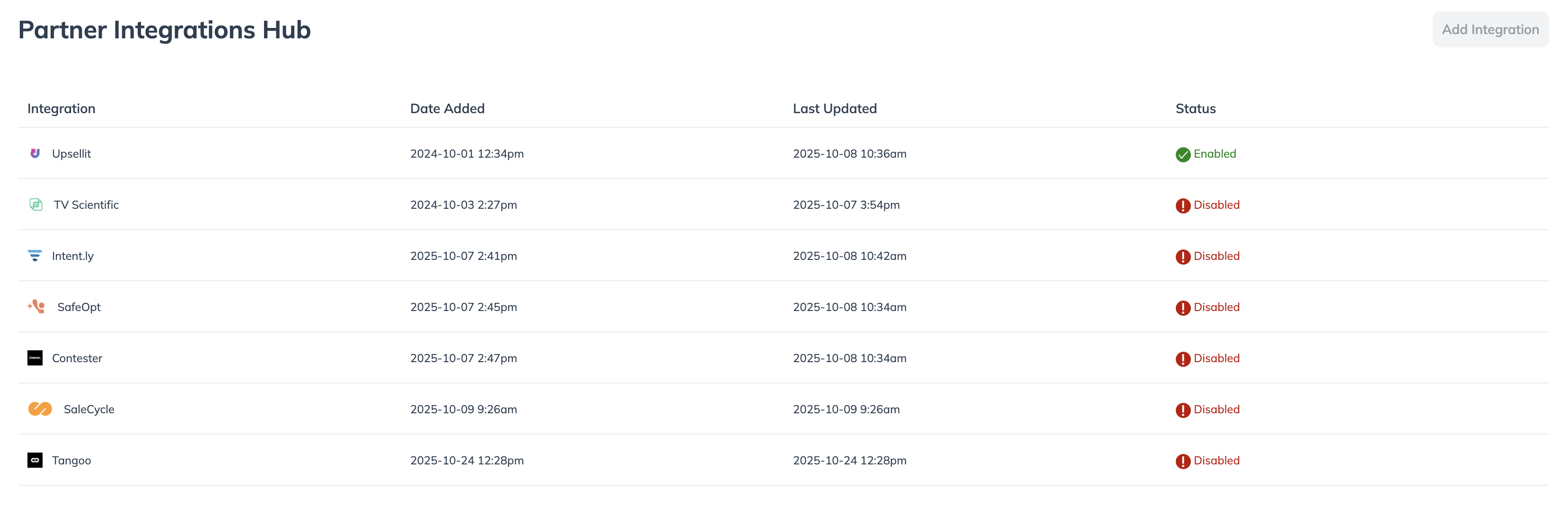Image resolution: width=1568 pixels, height=516 pixels.
Task: Click TV Scientific's red Disabled alert icon
Action: point(1183,206)
